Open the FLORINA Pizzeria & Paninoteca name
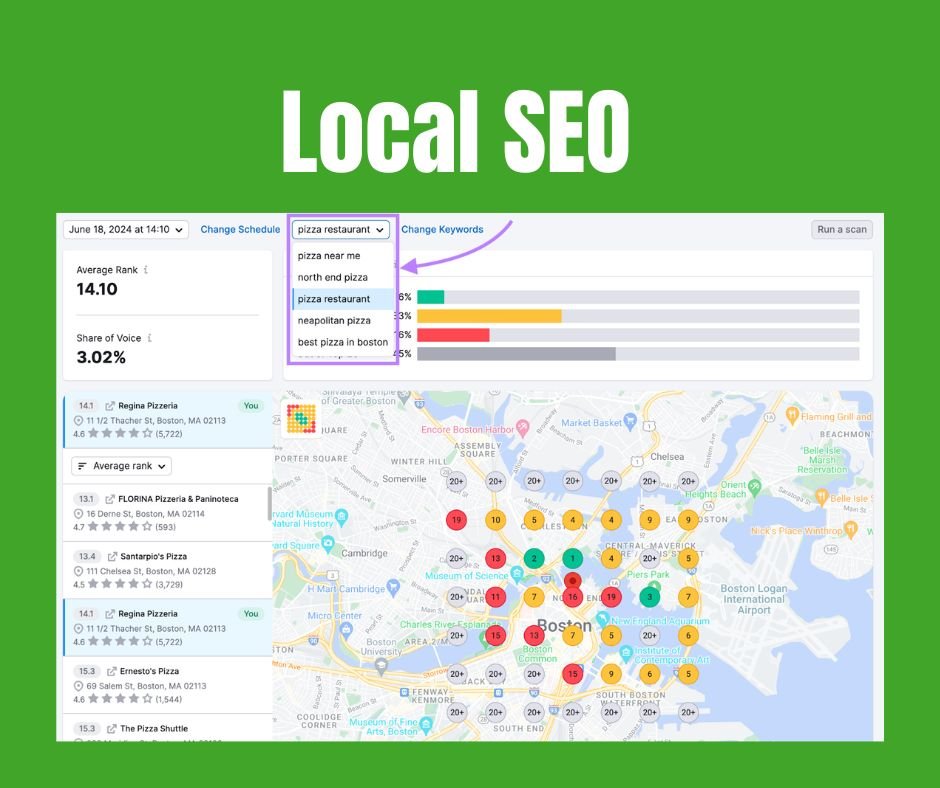The height and width of the screenshot is (788, 940). (178, 499)
